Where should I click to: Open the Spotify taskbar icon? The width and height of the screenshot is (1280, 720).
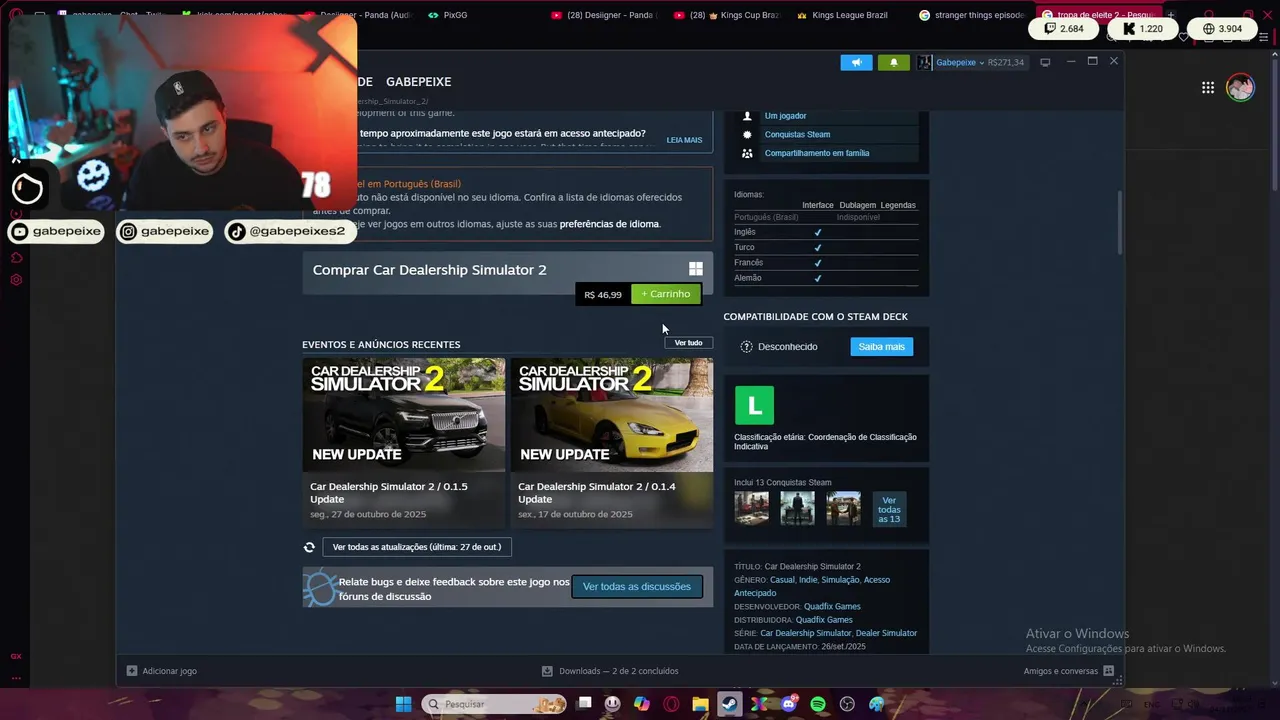pyautogui.click(x=818, y=704)
